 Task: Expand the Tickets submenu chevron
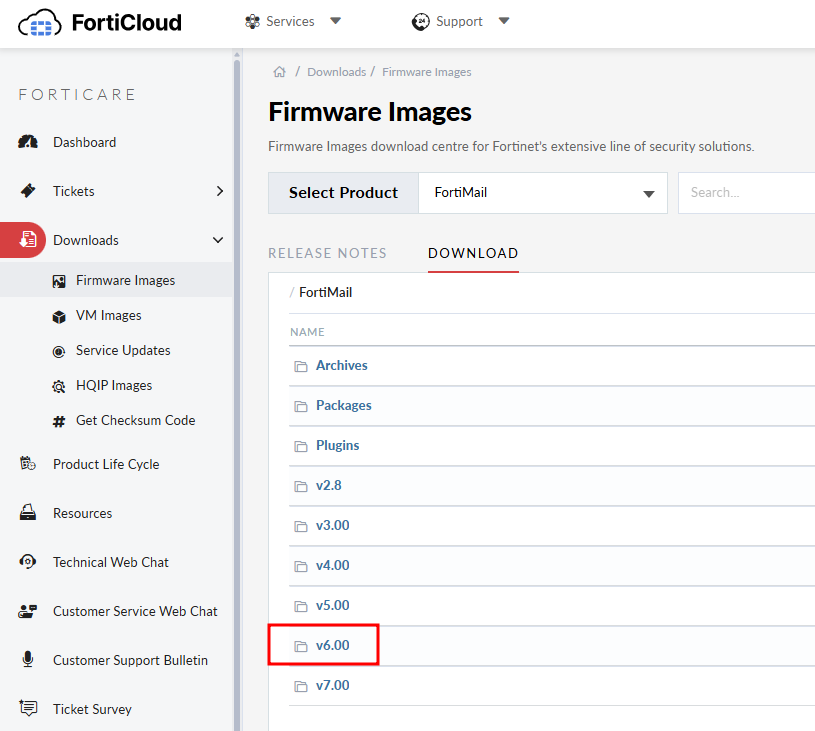point(220,191)
